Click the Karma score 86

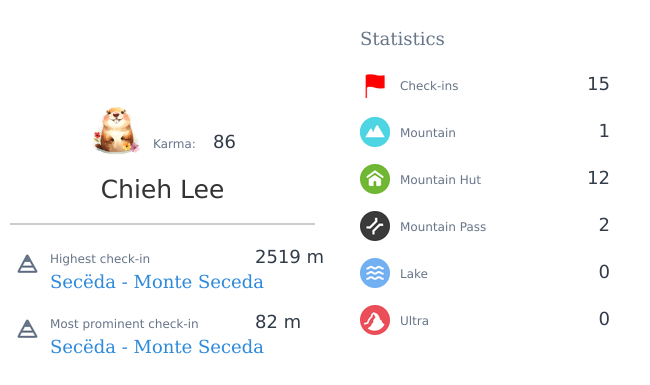coord(224,142)
